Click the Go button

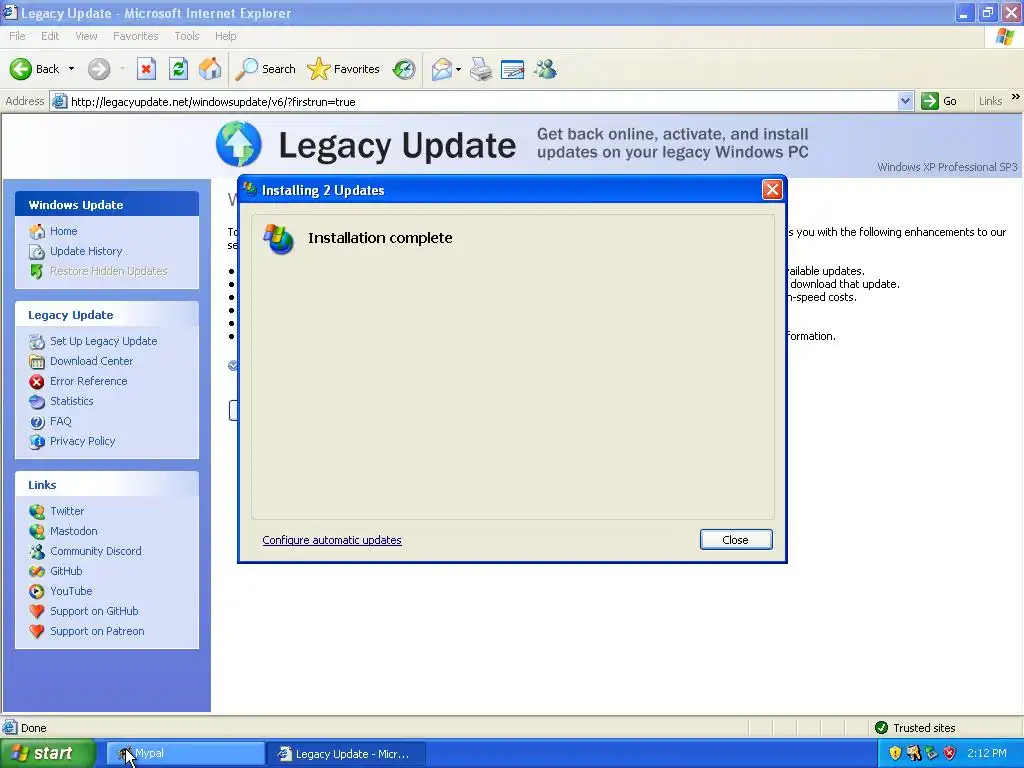point(939,101)
